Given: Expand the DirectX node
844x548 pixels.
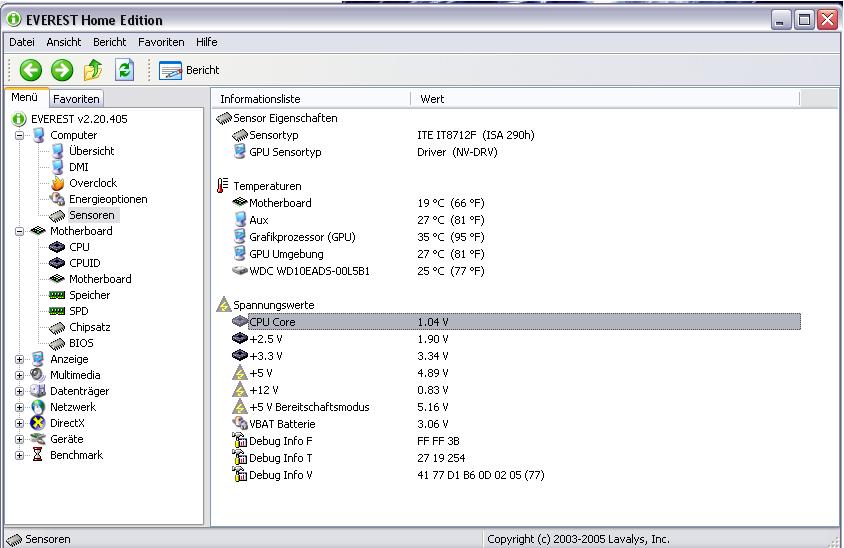Looking at the screenshot, I should pyautogui.click(x=20, y=424).
